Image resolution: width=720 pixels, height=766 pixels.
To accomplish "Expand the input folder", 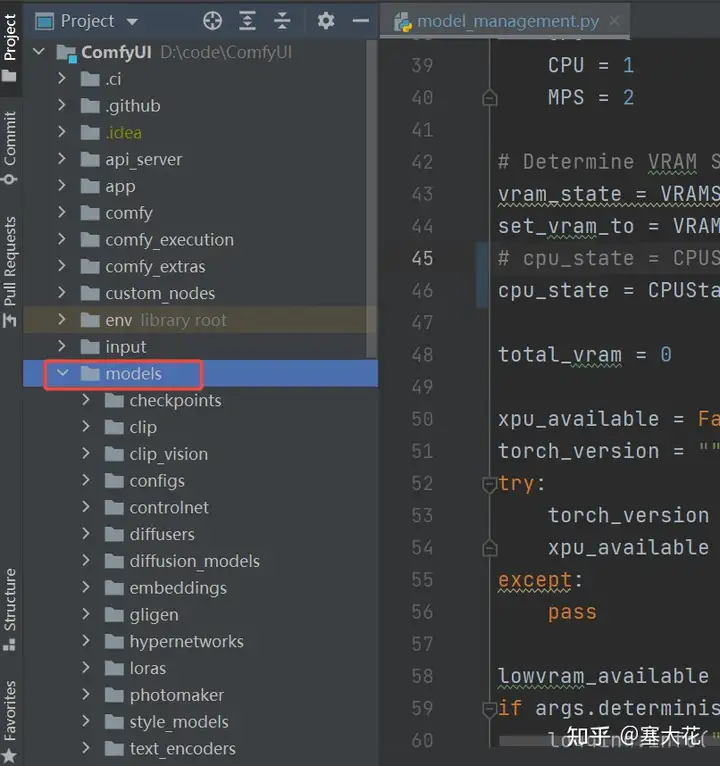I will [x=62, y=346].
